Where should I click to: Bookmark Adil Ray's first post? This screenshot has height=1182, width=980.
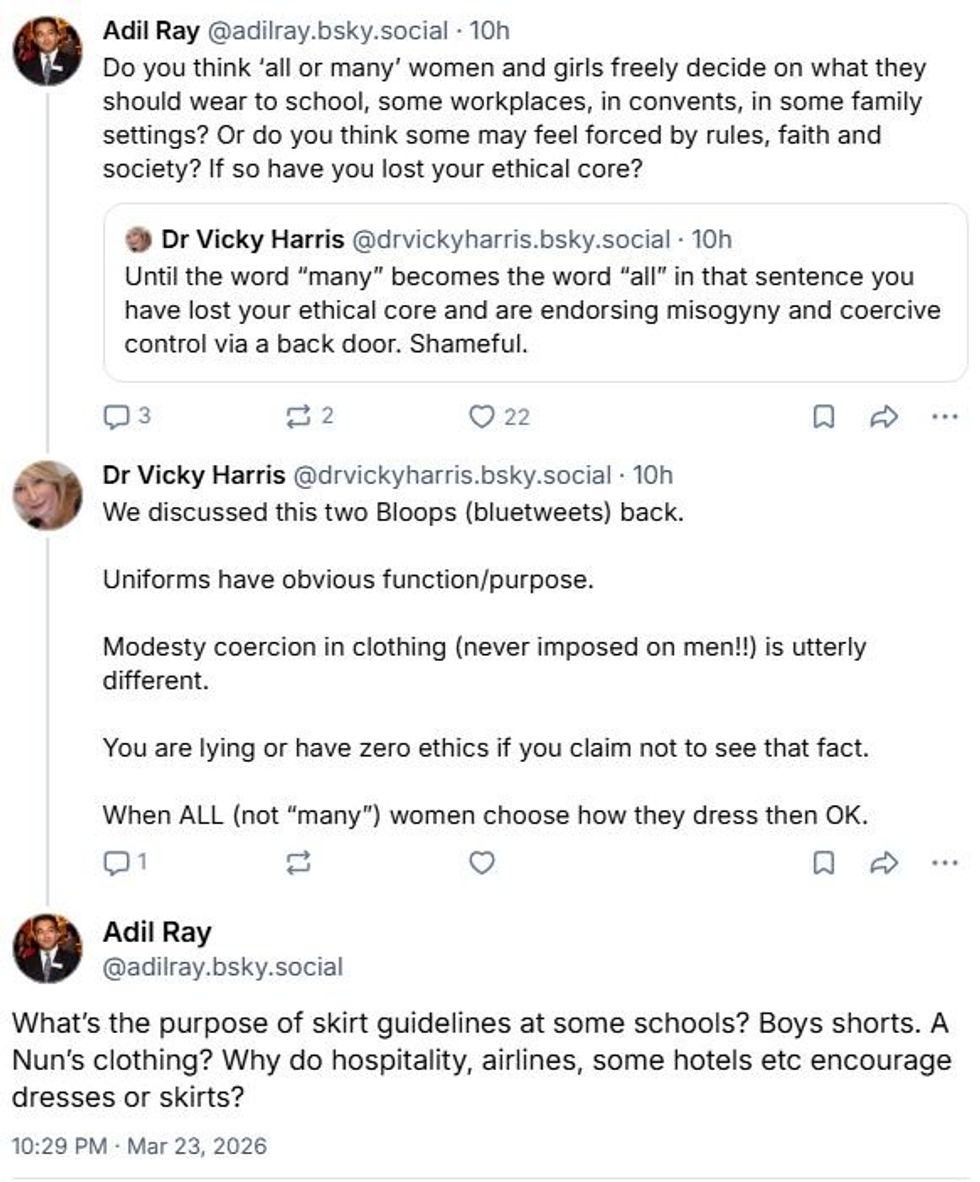pyautogui.click(x=823, y=417)
